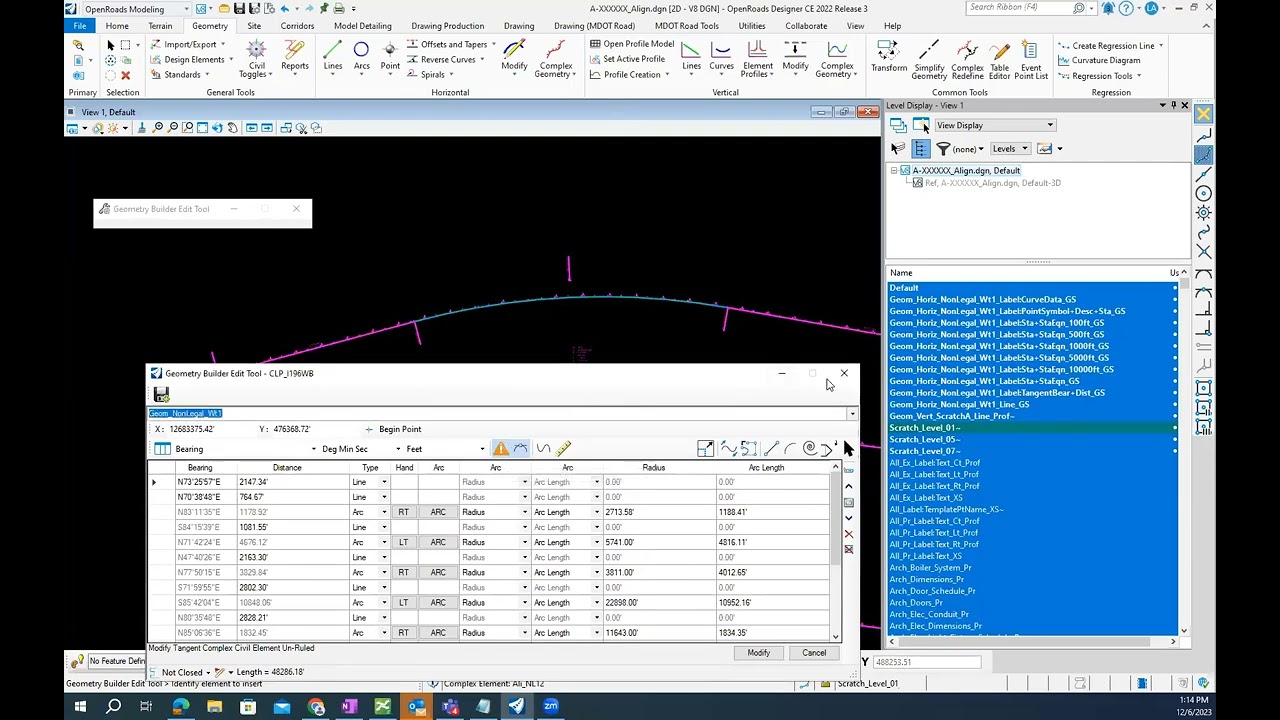Switch to the Corridors ribbon tab
Image resolution: width=1280 pixels, height=720 pixels.
pos(297,26)
